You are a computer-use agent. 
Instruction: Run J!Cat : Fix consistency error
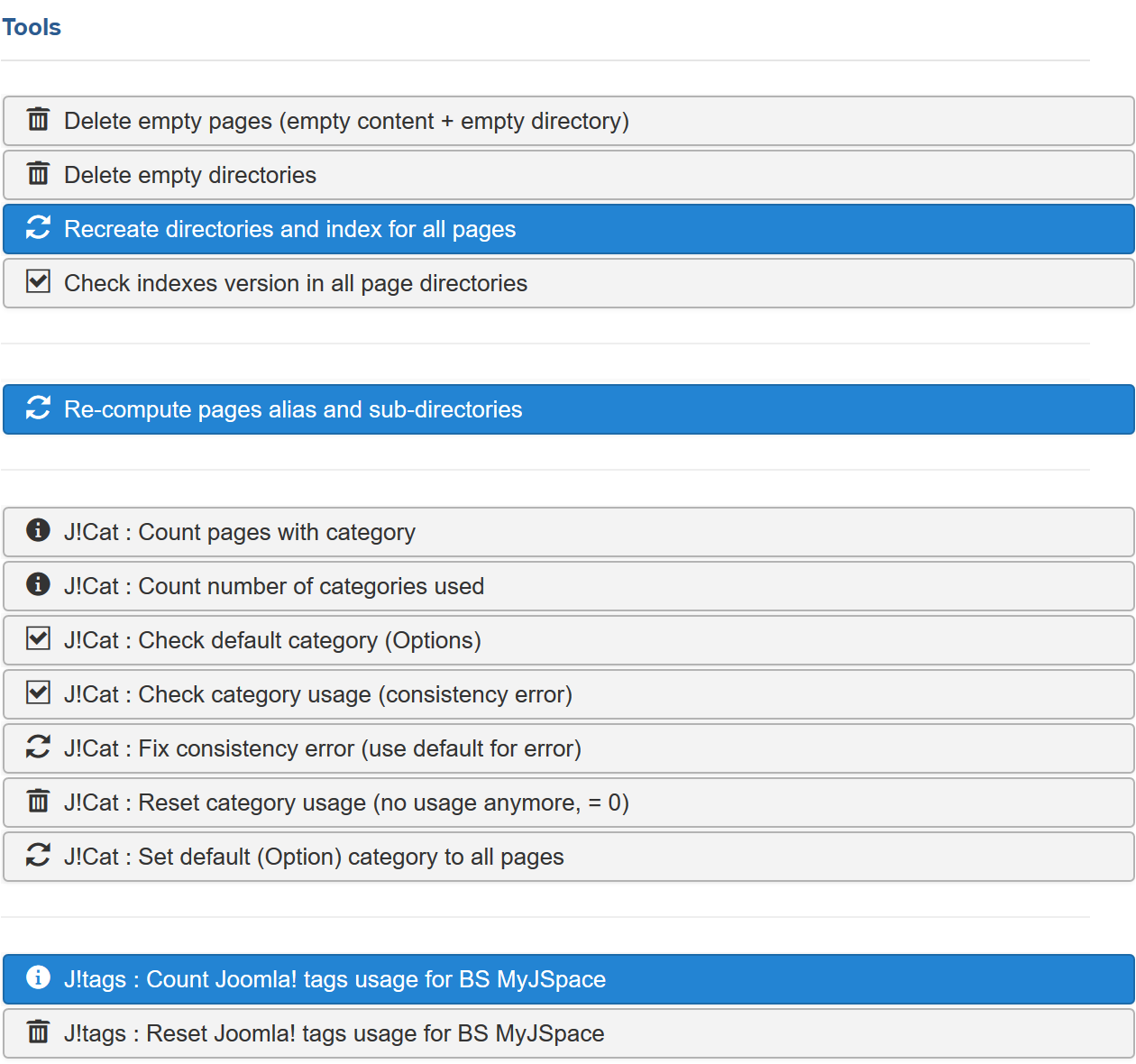pyautogui.click(x=569, y=748)
